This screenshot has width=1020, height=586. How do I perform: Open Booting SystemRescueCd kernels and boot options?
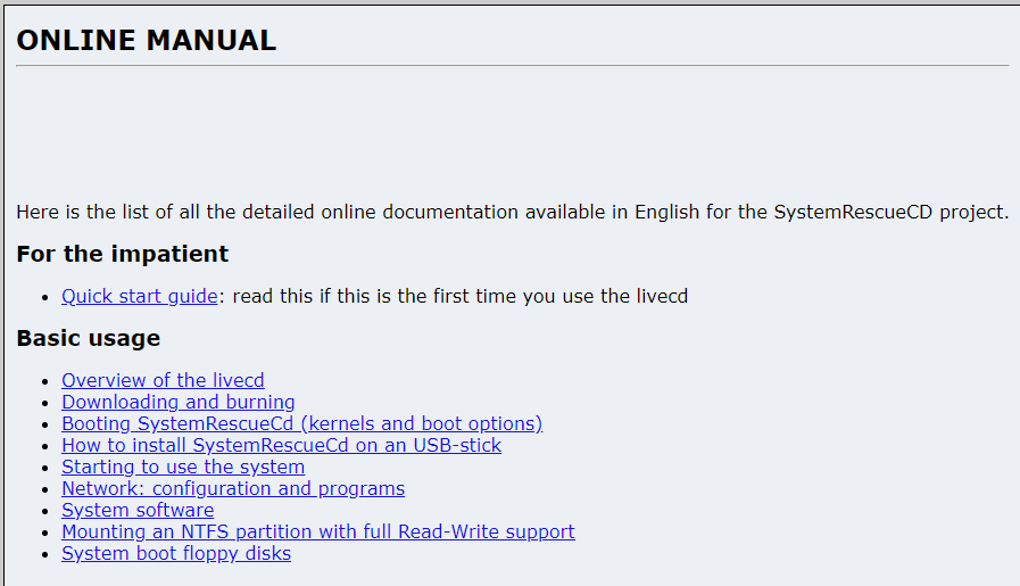[x=301, y=423]
